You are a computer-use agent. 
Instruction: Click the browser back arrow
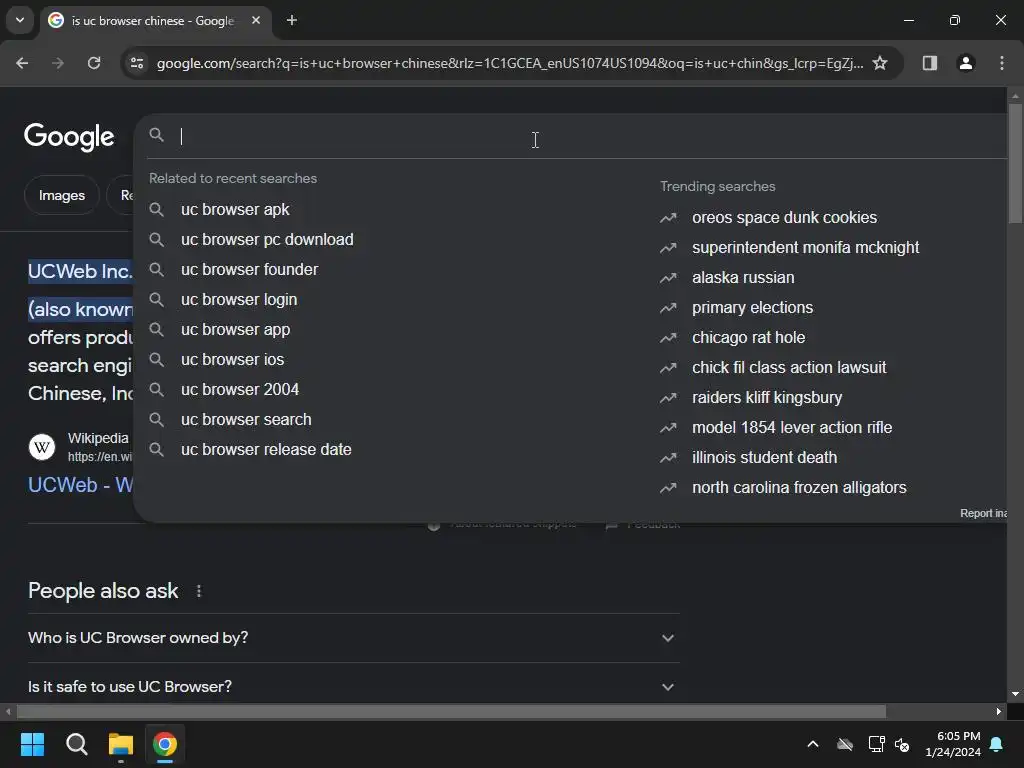[22, 63]
